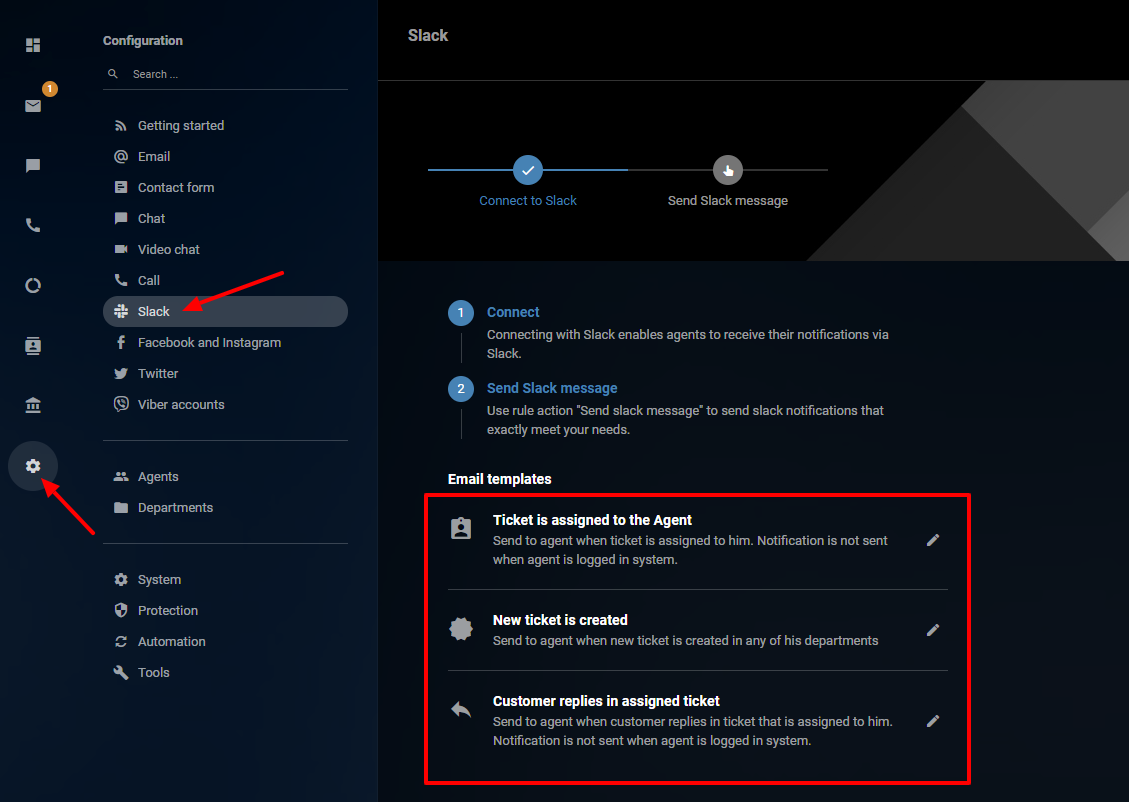This screenshot has width=1129, height=802.
Task: Open Getting started in configuration menu
Action: 225,125
